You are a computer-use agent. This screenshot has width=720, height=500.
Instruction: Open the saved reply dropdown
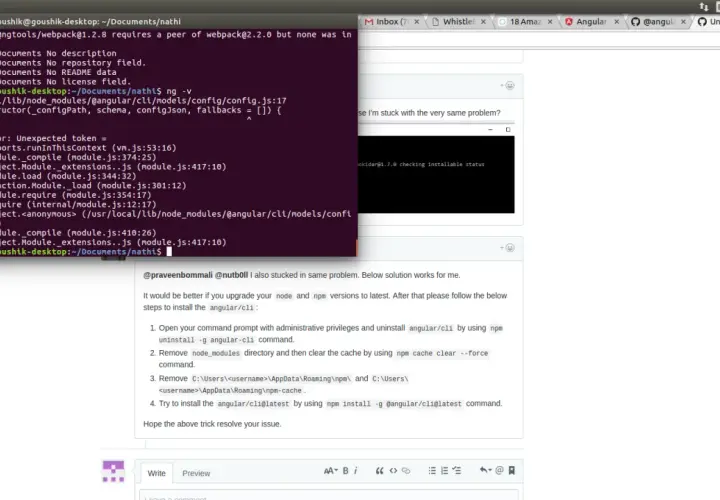click(x=485, y=470)
